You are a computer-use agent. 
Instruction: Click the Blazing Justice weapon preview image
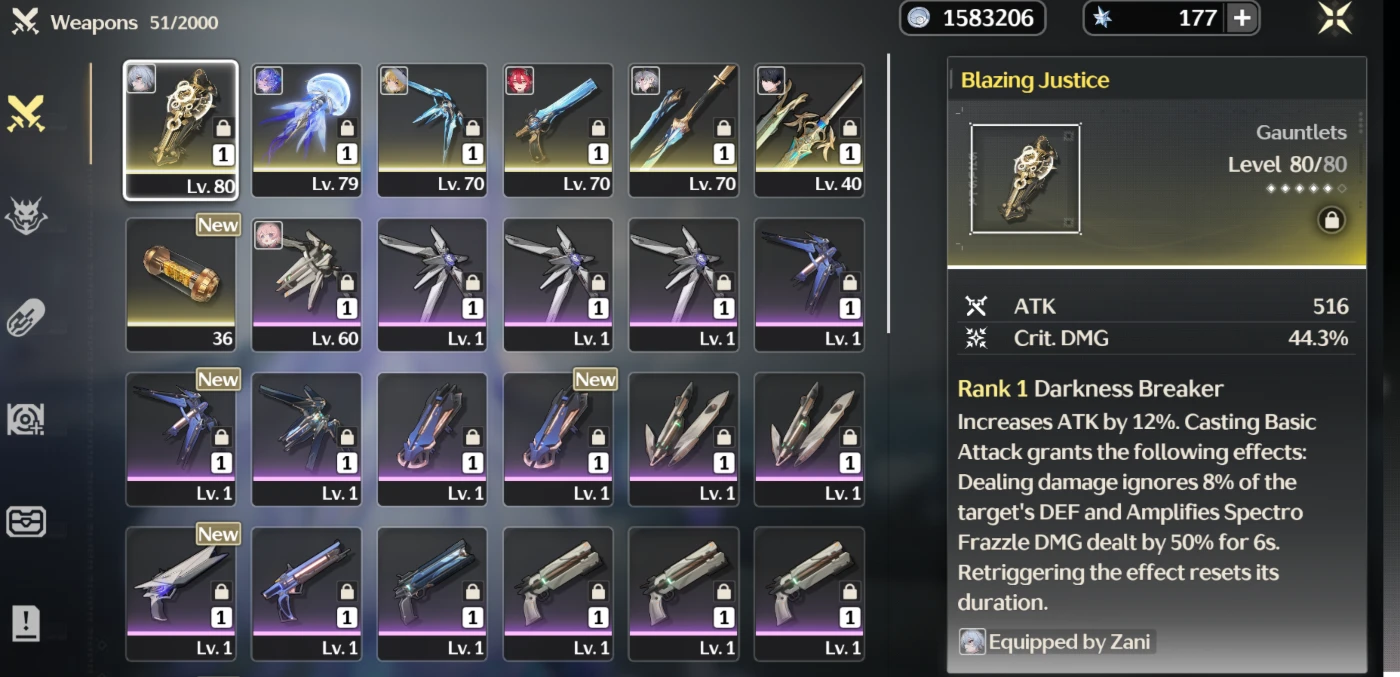(1025, 179)
